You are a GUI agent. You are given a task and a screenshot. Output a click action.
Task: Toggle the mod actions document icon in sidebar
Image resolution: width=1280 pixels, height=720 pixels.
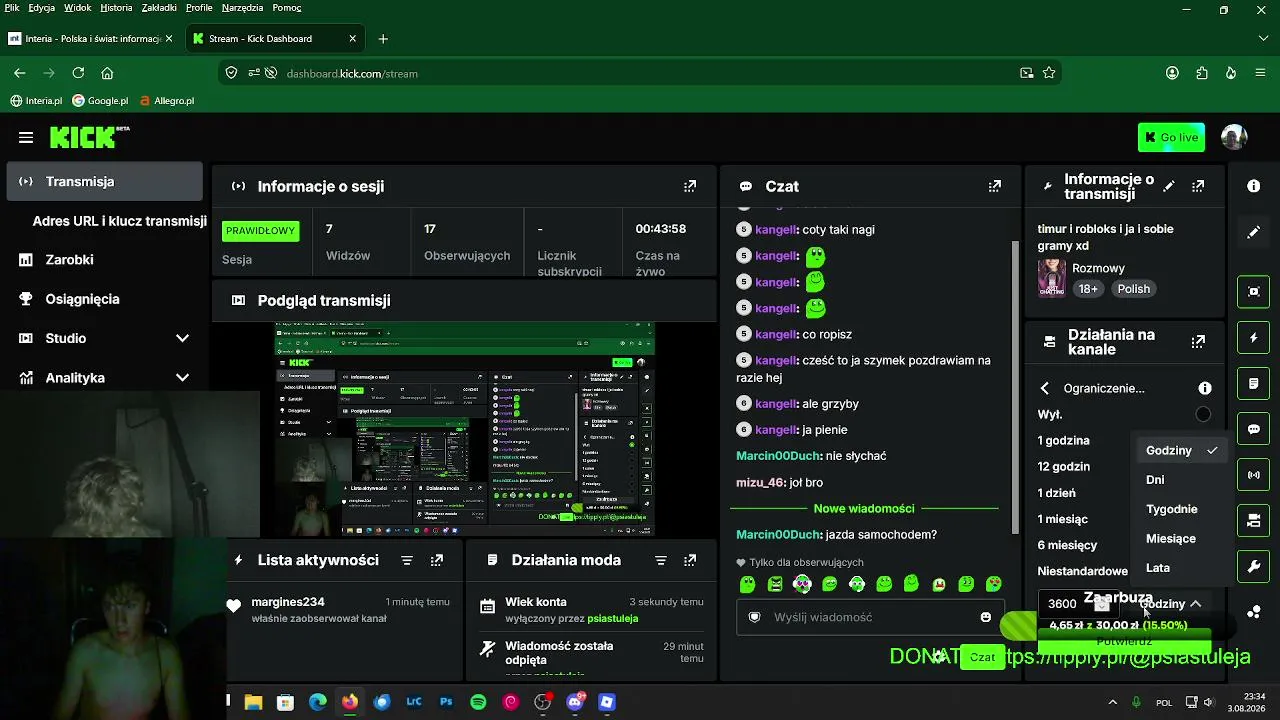click(x=1254, y=384)
